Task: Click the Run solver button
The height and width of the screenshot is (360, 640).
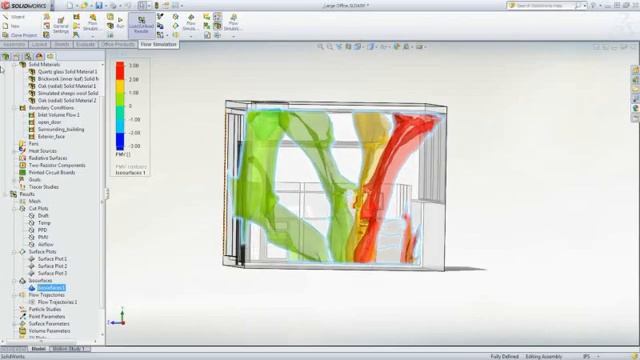Action: (120, 22)
